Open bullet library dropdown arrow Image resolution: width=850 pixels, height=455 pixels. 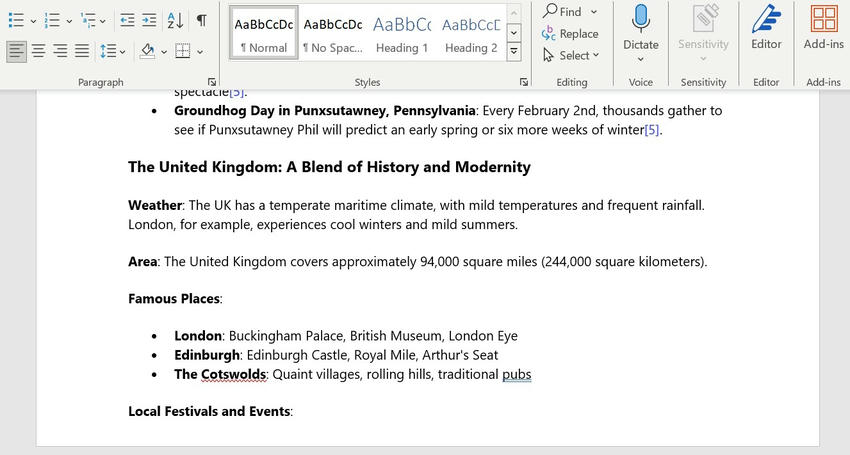tap(33, 21)
